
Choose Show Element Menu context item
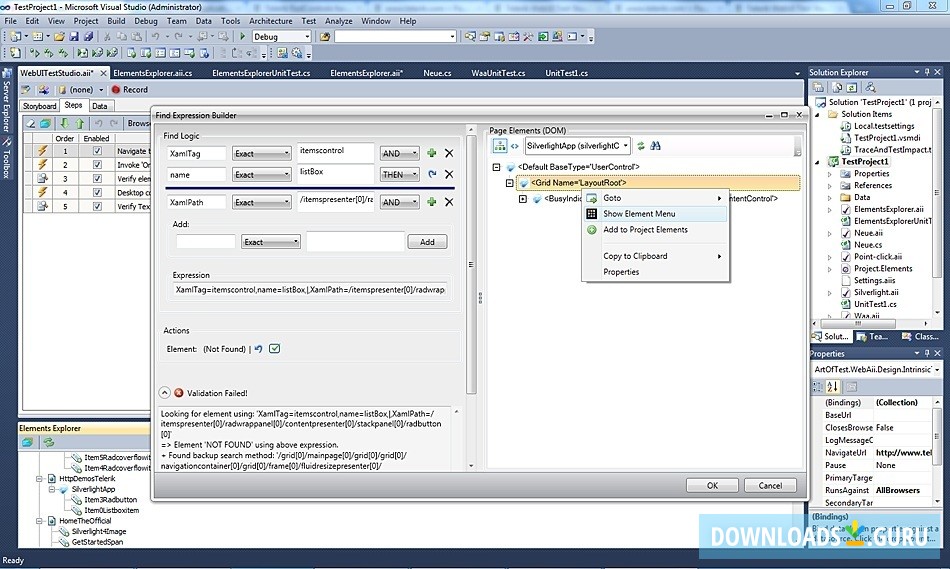click(x=655, y=214)
